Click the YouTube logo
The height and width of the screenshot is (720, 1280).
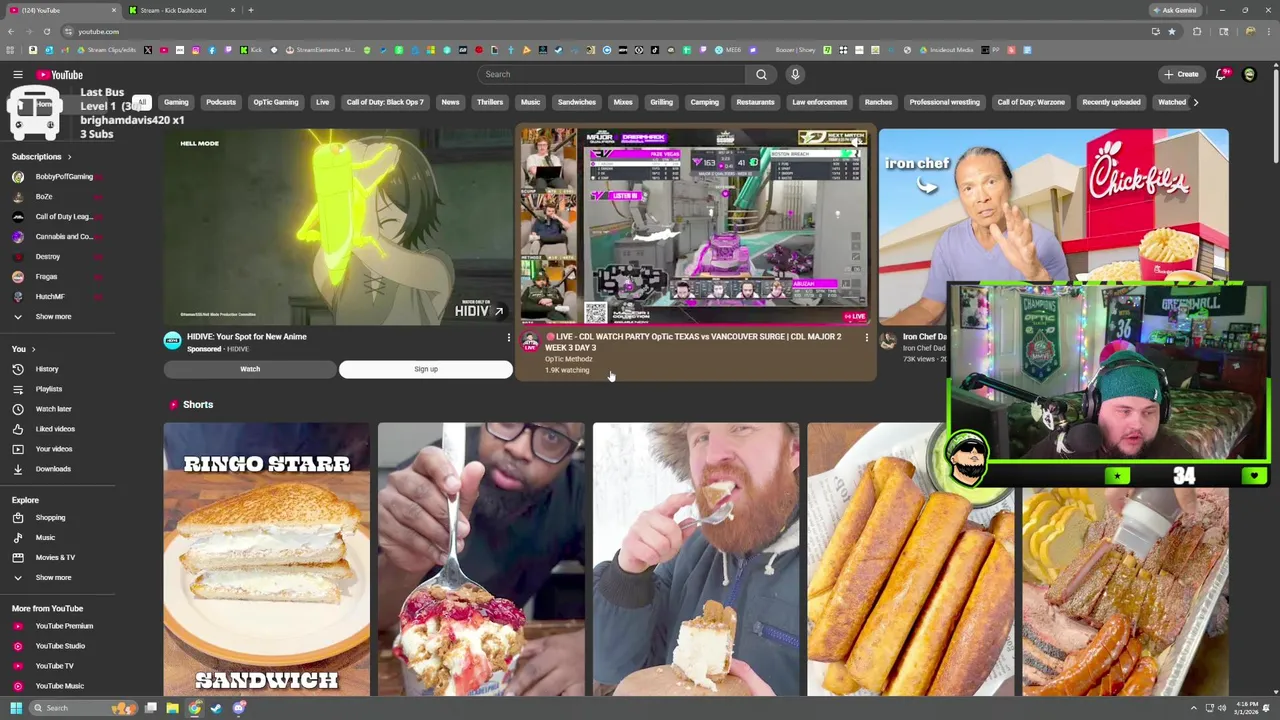[x=60, y=75]
